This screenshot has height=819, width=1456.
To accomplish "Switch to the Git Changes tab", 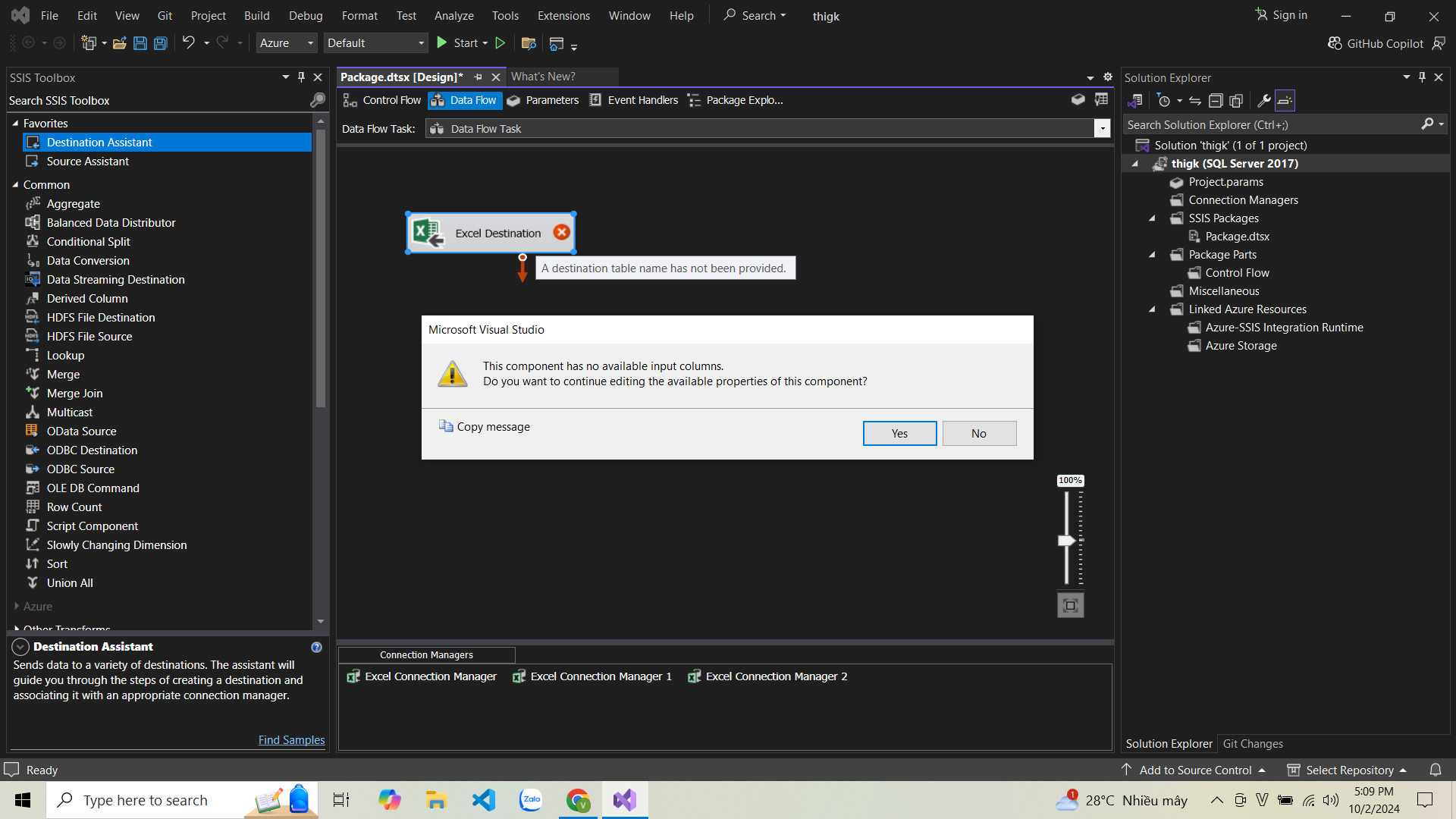I will point(1253,744).
